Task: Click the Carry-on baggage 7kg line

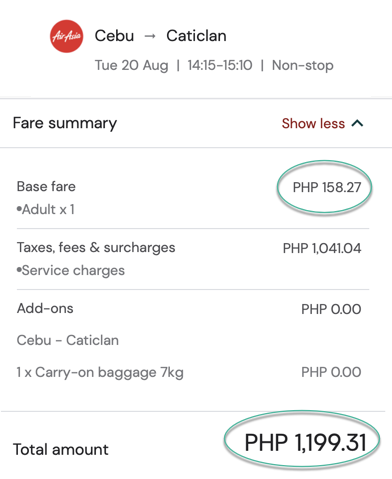Action: (100, 372)
